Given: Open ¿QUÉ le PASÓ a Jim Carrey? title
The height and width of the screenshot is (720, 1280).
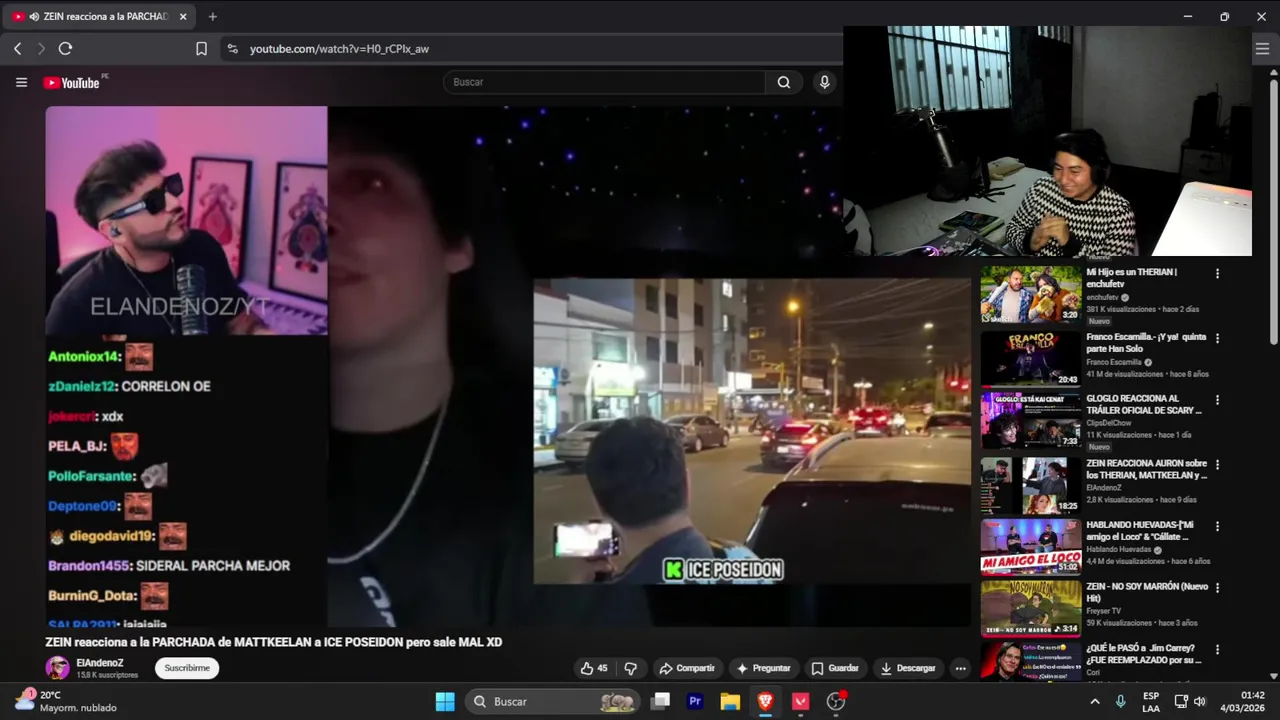Looking at the screenshot, I should click(1146, 654).
